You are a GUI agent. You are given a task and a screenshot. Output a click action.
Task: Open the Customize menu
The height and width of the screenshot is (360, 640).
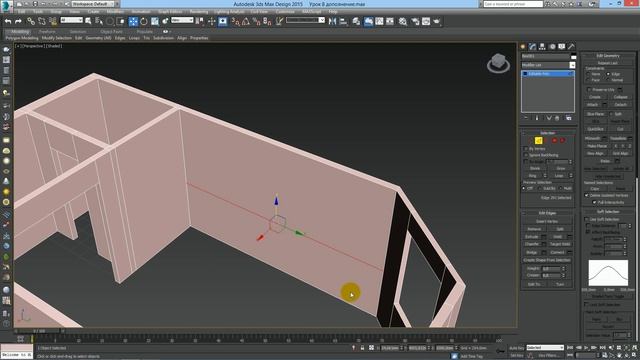pyautogui.click(x=285, y=12)
